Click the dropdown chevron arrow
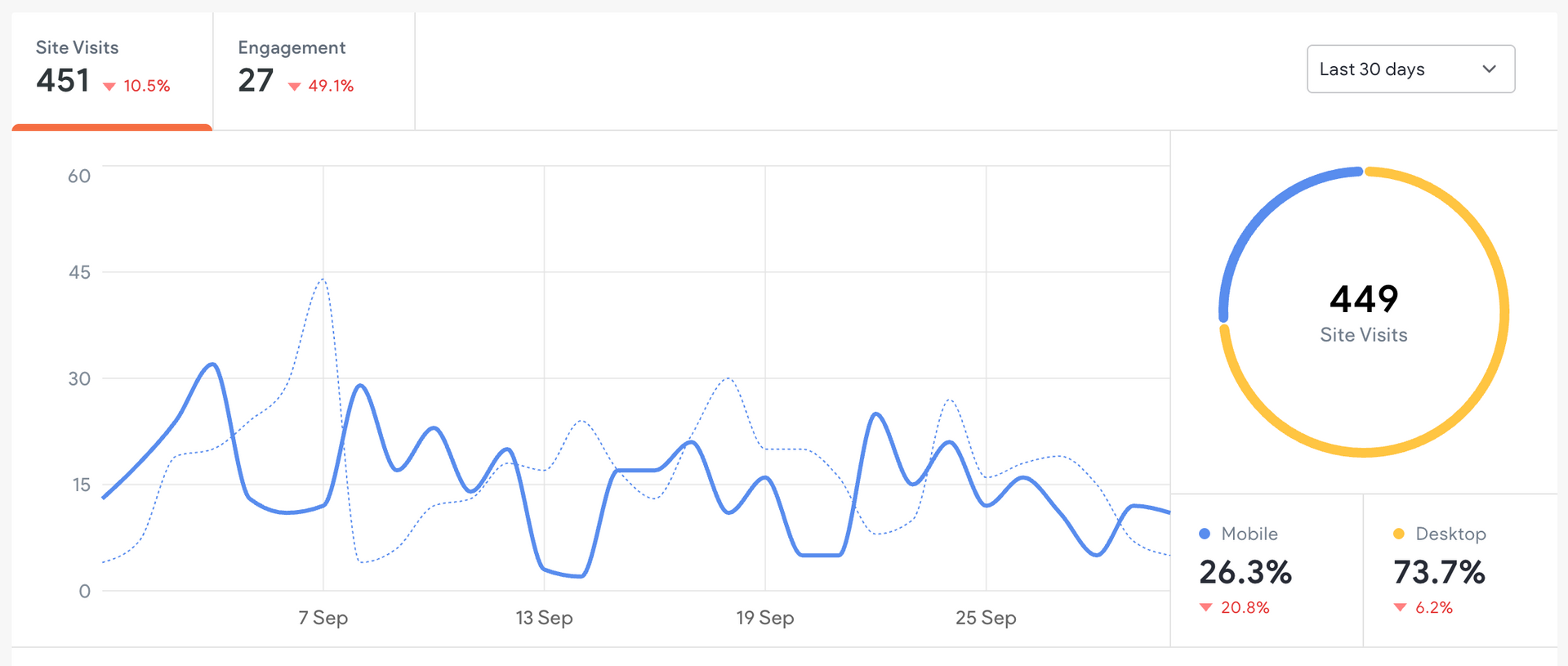1568x666 pixels. 1489,69
